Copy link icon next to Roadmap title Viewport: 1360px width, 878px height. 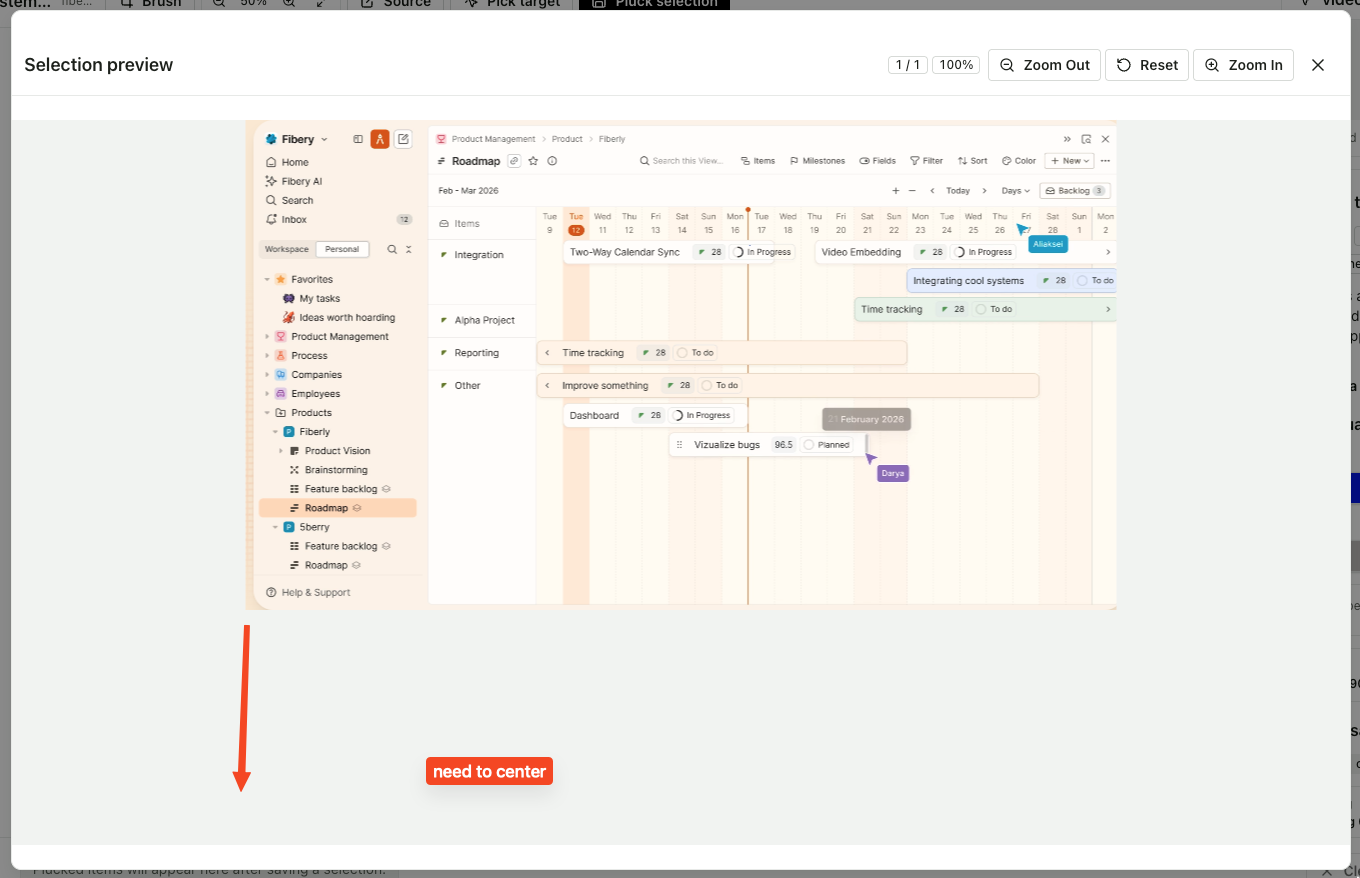point(514,160)
